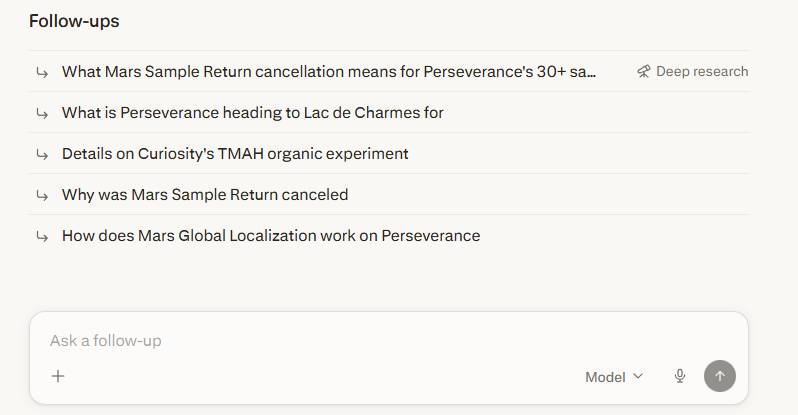Click the chevron next to Model
Image resolution: width=798 pixels, height=415 pixels.
(638, 377)
